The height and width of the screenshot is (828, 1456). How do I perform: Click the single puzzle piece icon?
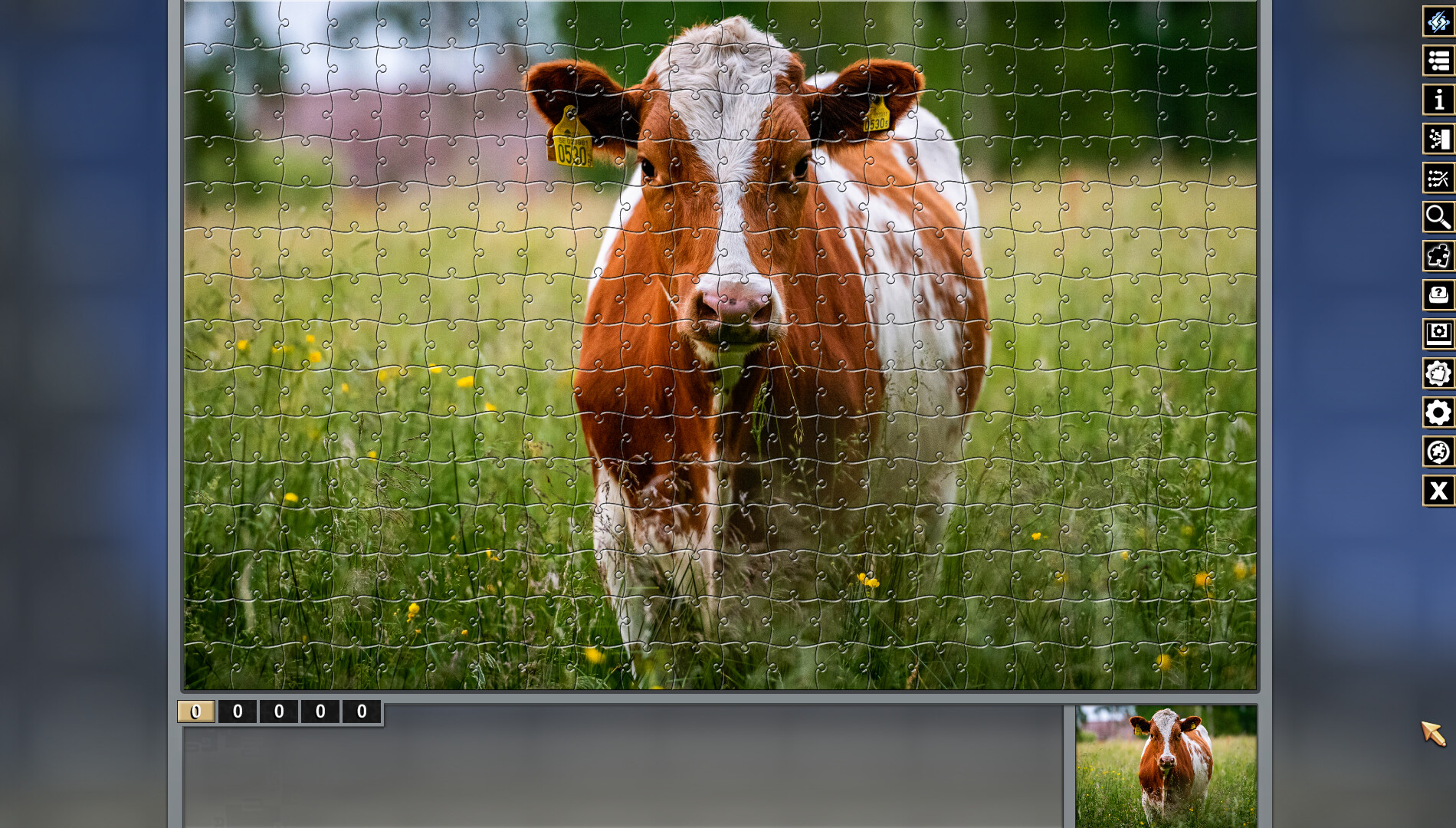[x=1438, y=256]
